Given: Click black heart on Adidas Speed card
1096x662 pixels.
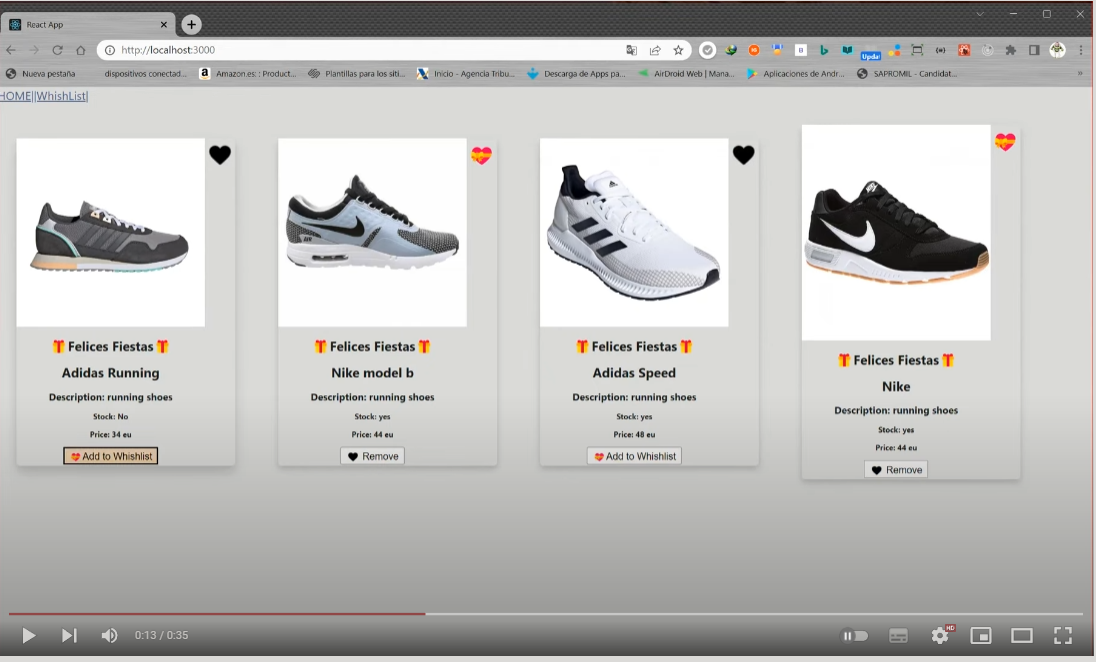Looking at the screenshot, I should (743, 155).
